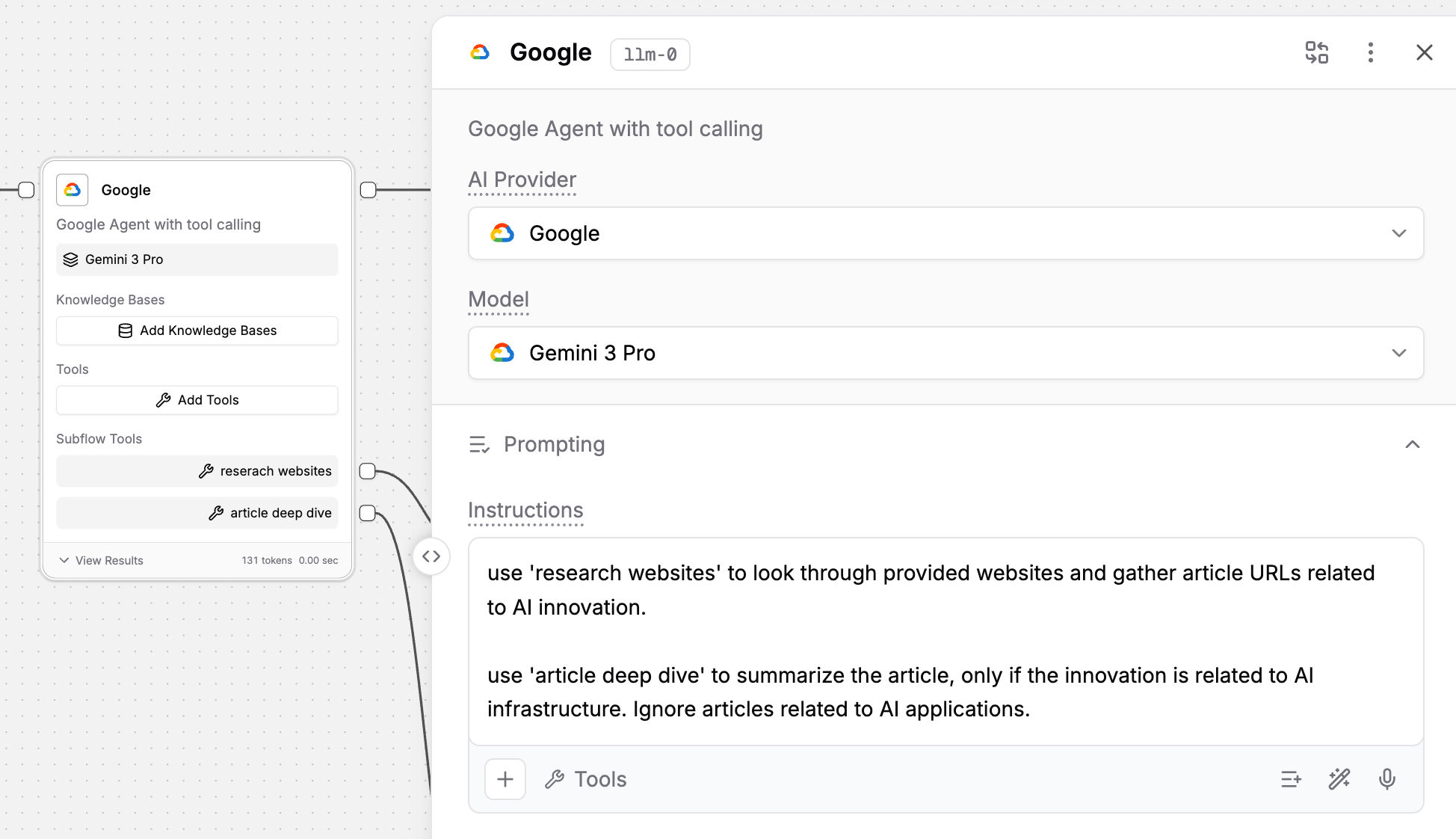The width and height of the screenshot is (1456, 839).
Task: Open the Gemini 3 Pro model dropdown
Action: tap(946, 353)
